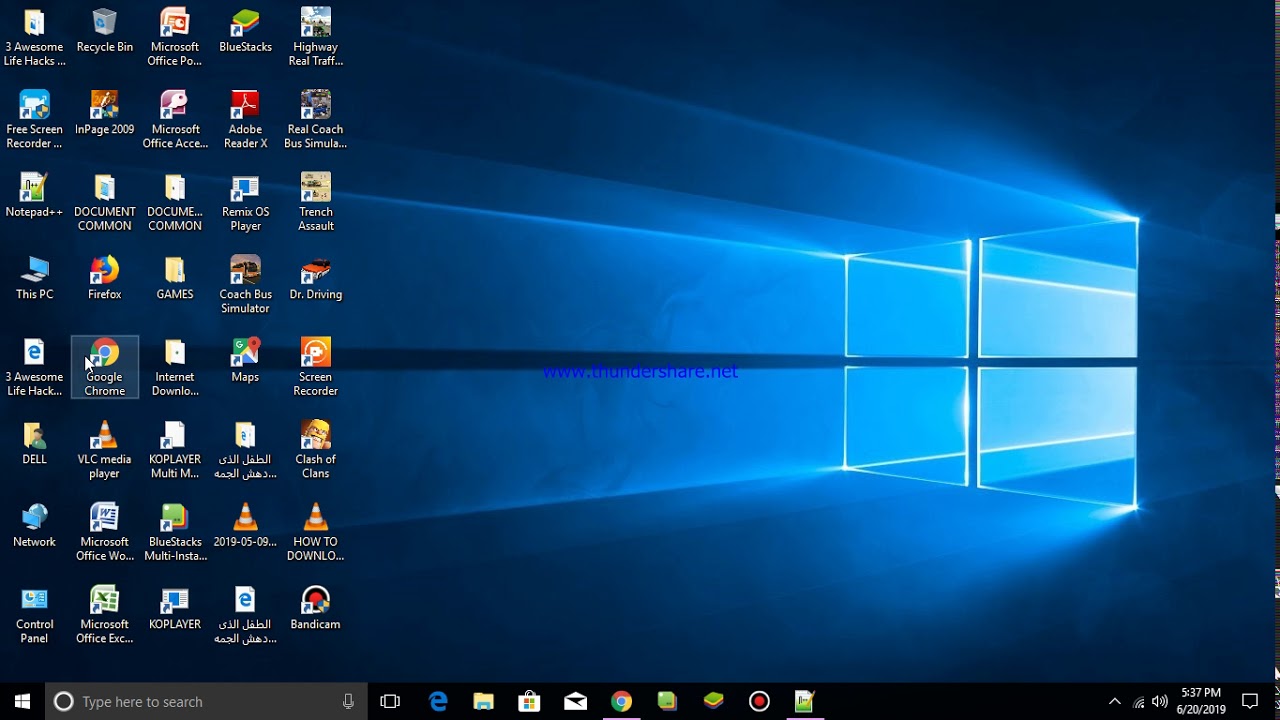Open the 2019-05-09 VLC video file
1280x720 pixels.
tap(245, 527)
